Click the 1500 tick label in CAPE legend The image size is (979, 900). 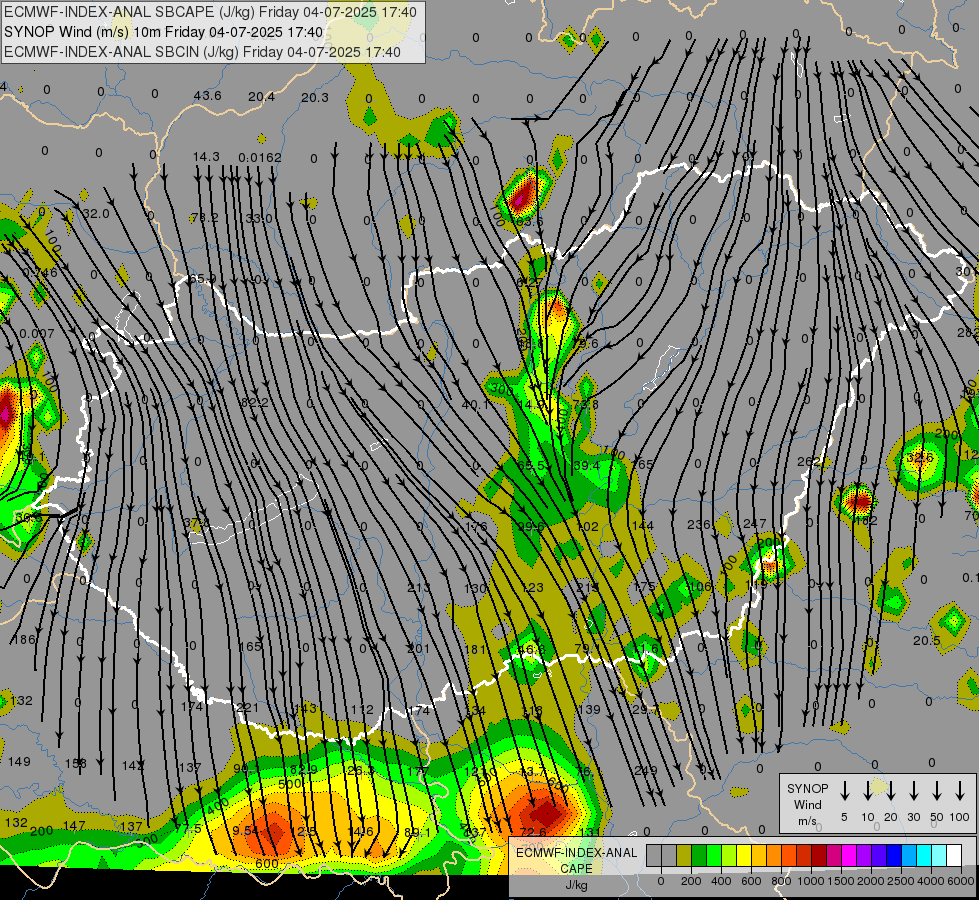pyautogui.click(x=840, y=881)
